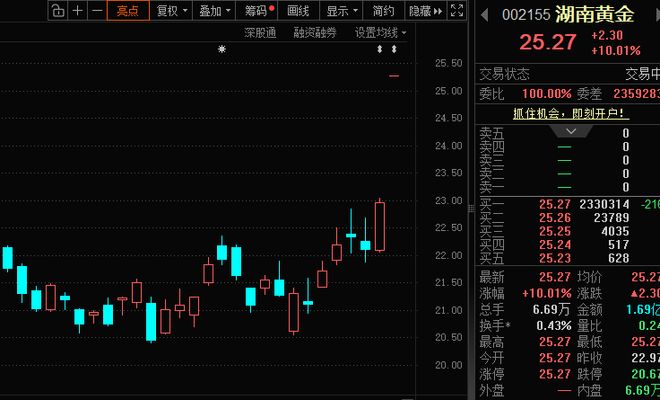Switch to 简约 simple view
Viewport: 660px width, 400px height.
click(x=383, y=11)
